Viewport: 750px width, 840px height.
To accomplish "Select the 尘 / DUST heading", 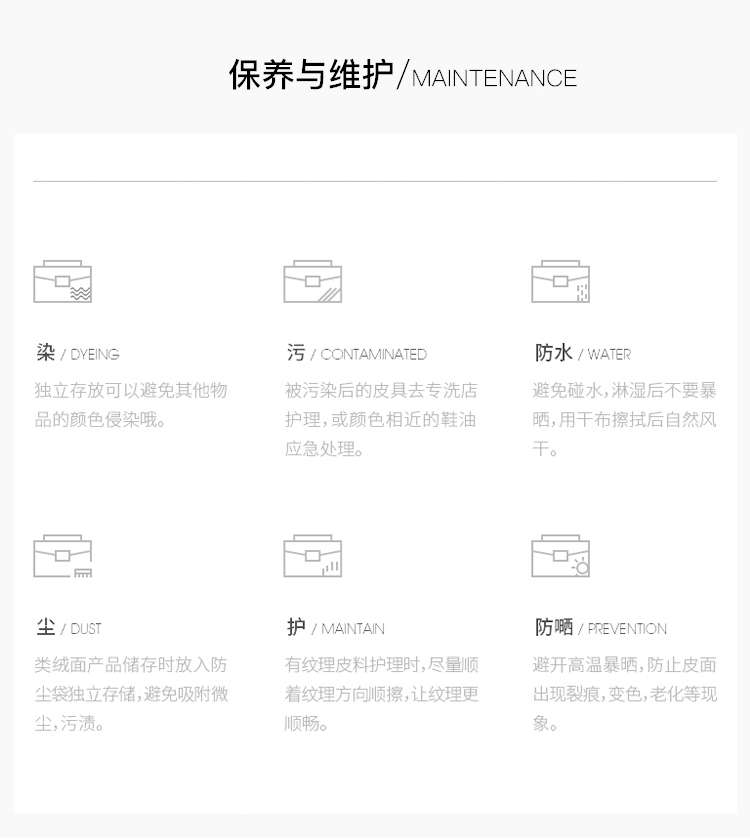I will click(68, 628).
